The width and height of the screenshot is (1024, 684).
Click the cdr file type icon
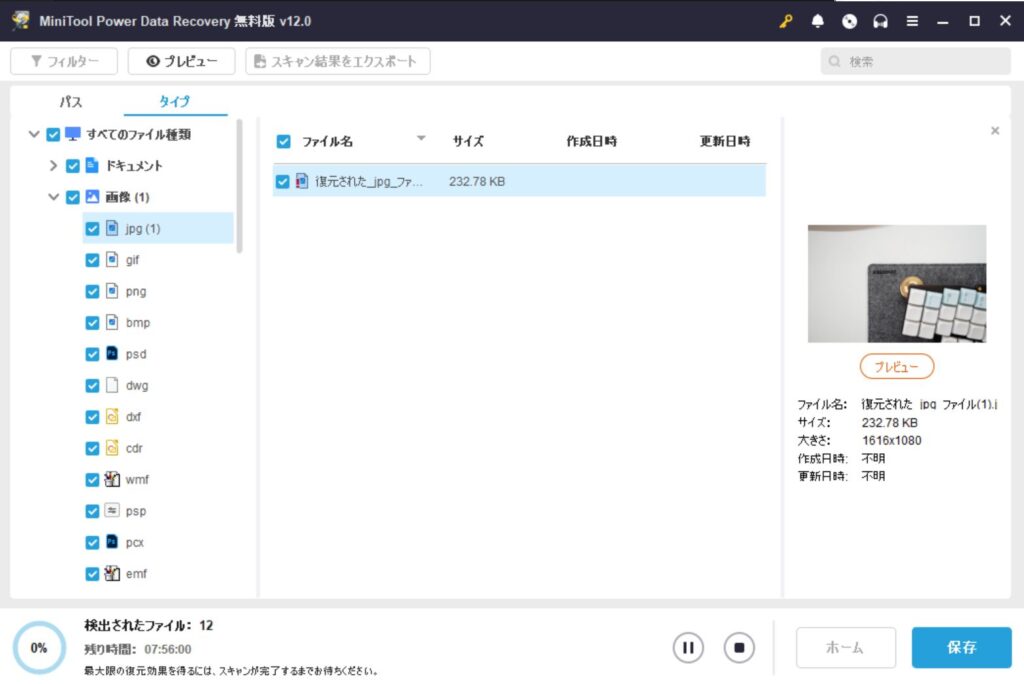(112, 448)
